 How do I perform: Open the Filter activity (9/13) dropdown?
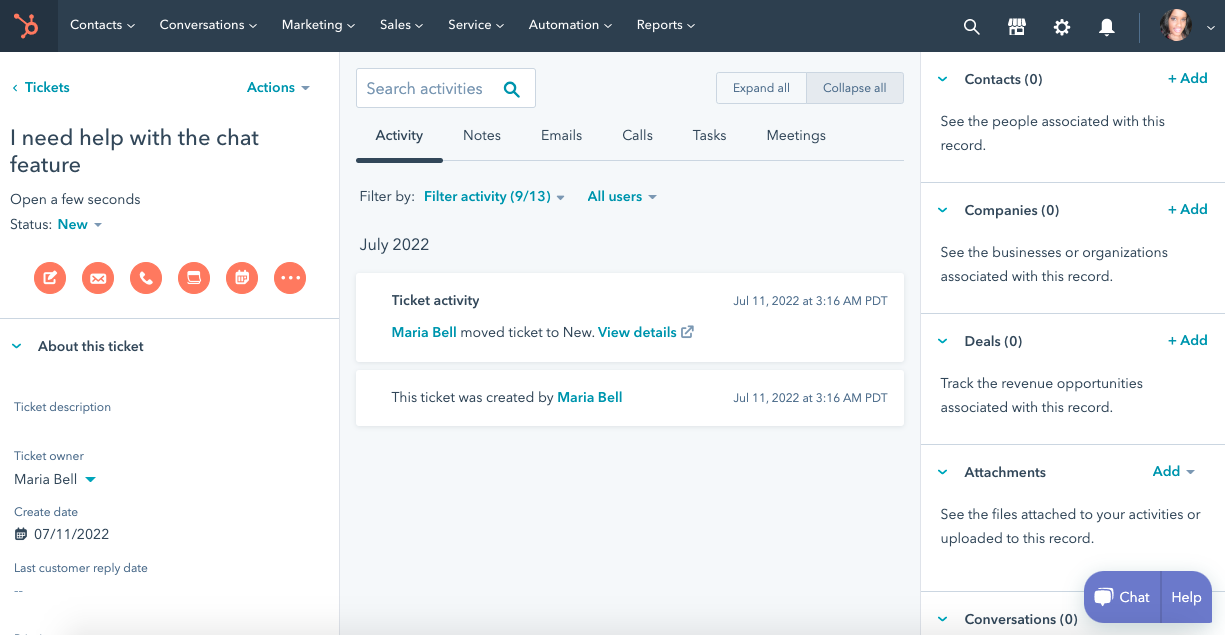(x=495, y=197)
